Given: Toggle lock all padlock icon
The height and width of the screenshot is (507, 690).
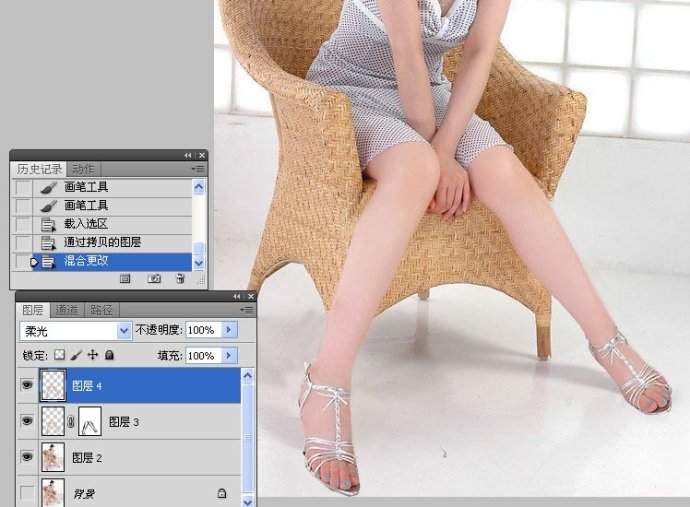Looking at the screenshot, I should (x=110, y=355).
